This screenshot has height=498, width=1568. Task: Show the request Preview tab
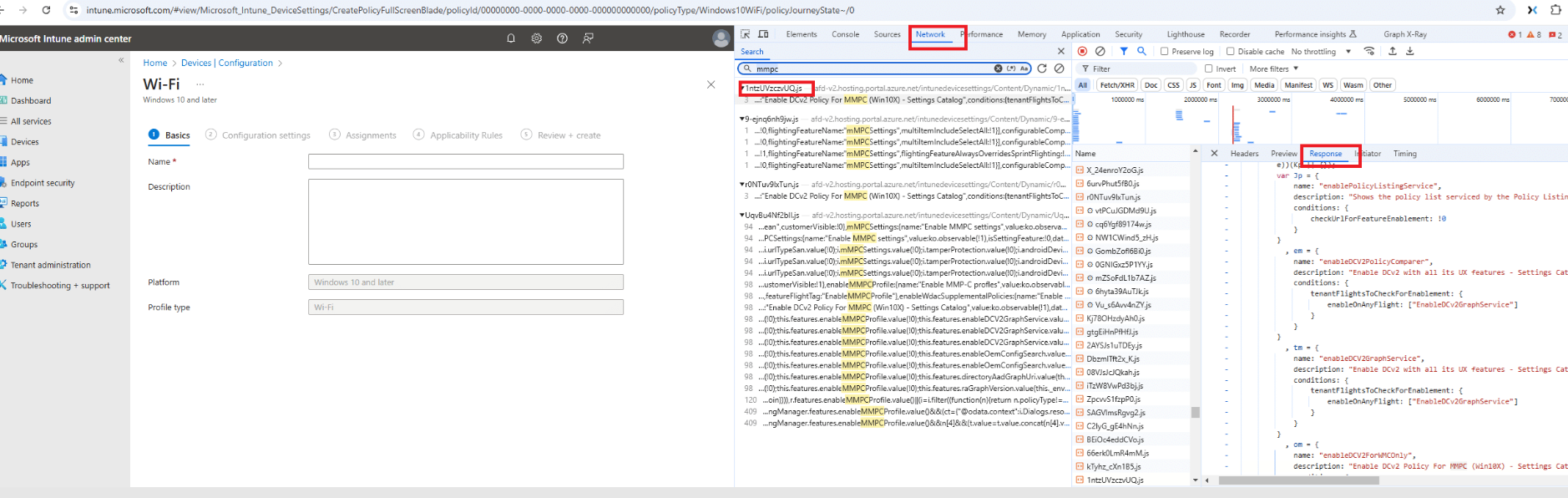[x=1284, y=154]
